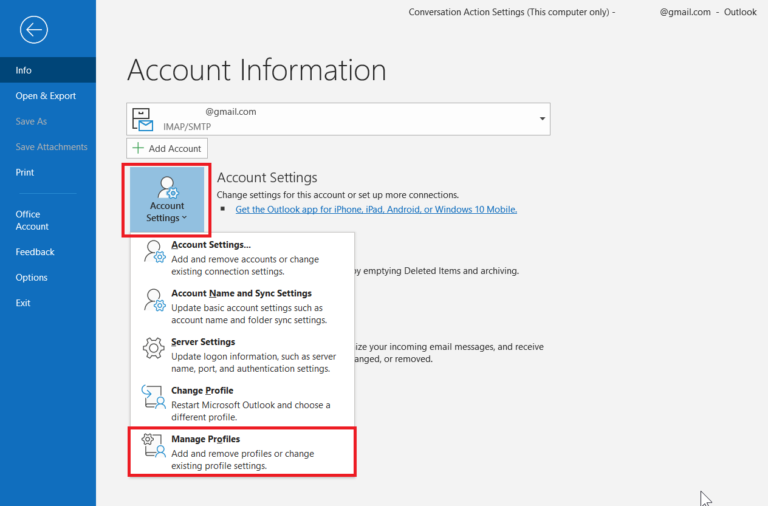Toggle the Account Settings dropdown button

167,199
